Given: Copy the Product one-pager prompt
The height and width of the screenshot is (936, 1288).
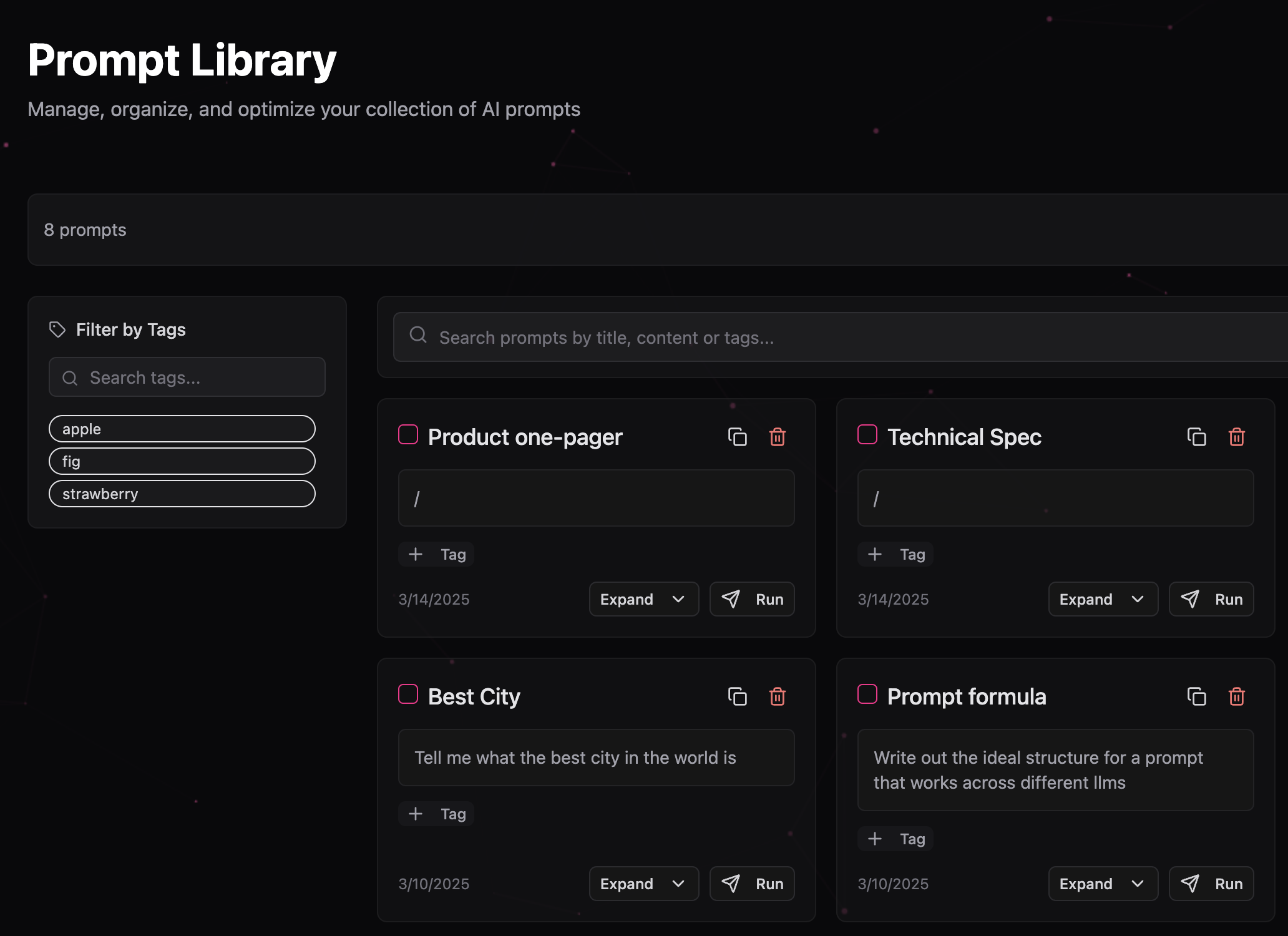Looking at the screenshot, I should (x=737, y=437).
